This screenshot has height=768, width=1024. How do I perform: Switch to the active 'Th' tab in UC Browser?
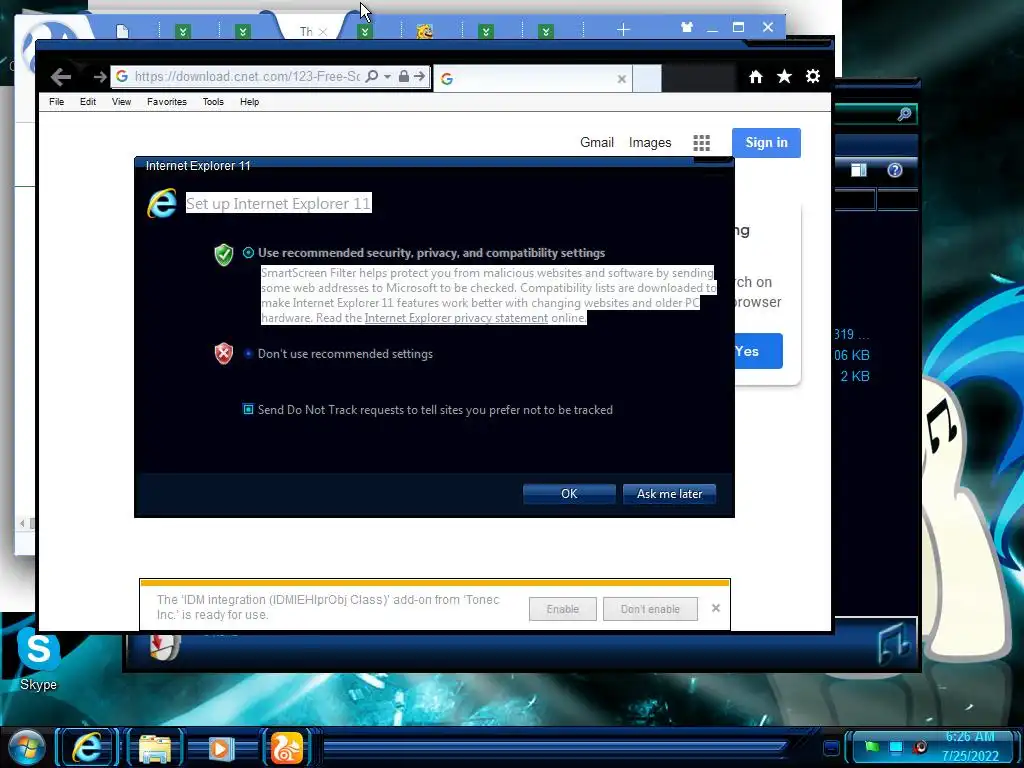(x=306, y=31)
